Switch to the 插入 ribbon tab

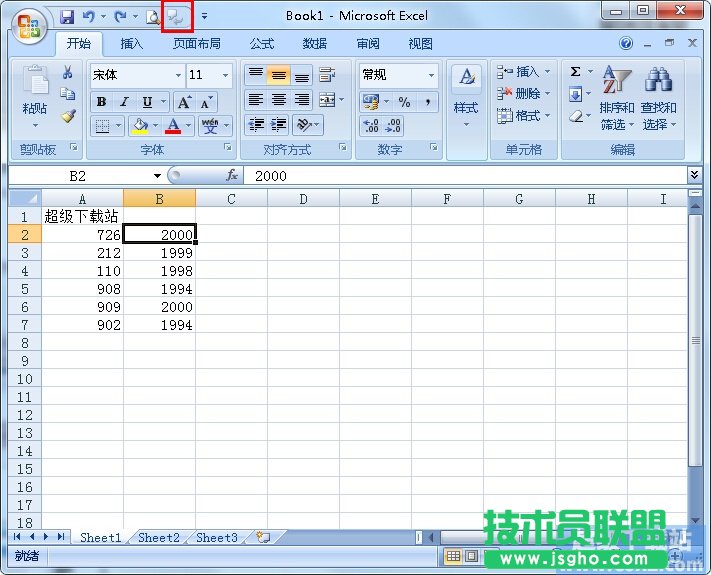point(131,44)
